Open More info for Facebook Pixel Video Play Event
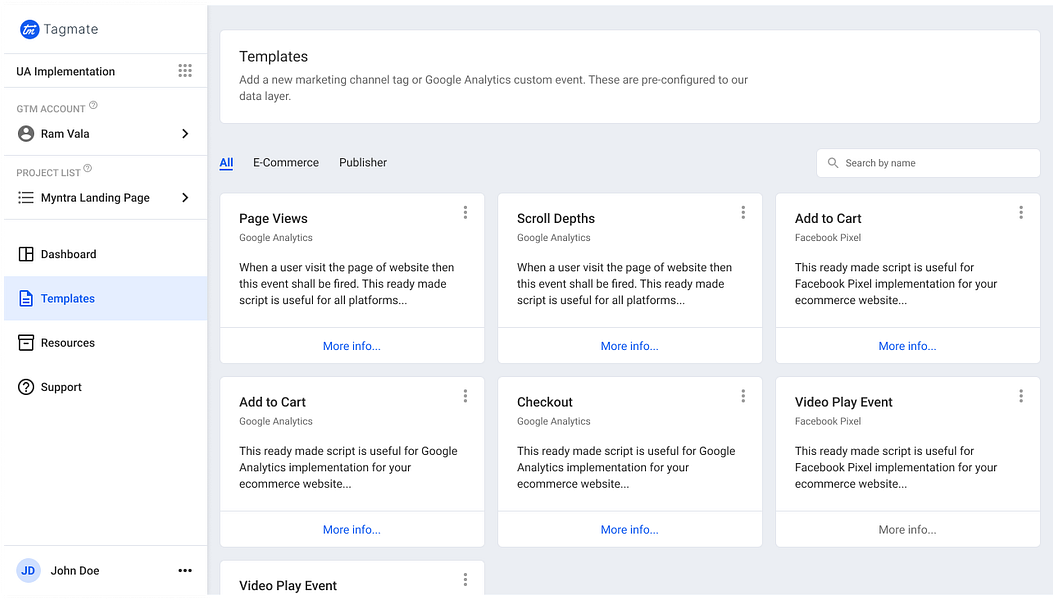Screen dimensions: 1053x600 tap(908, 529)
